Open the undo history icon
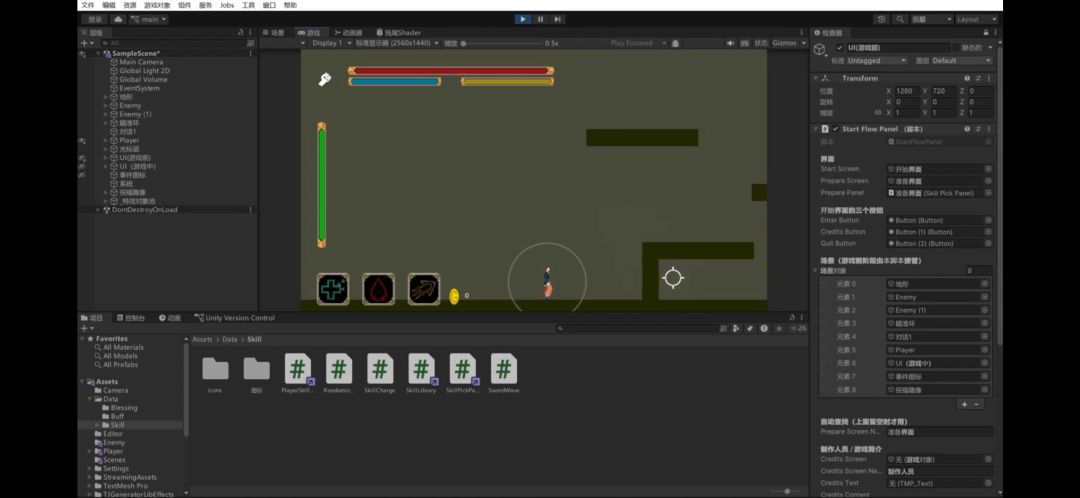Screen dimensions: 1080x498 click(x=882, y=19)
